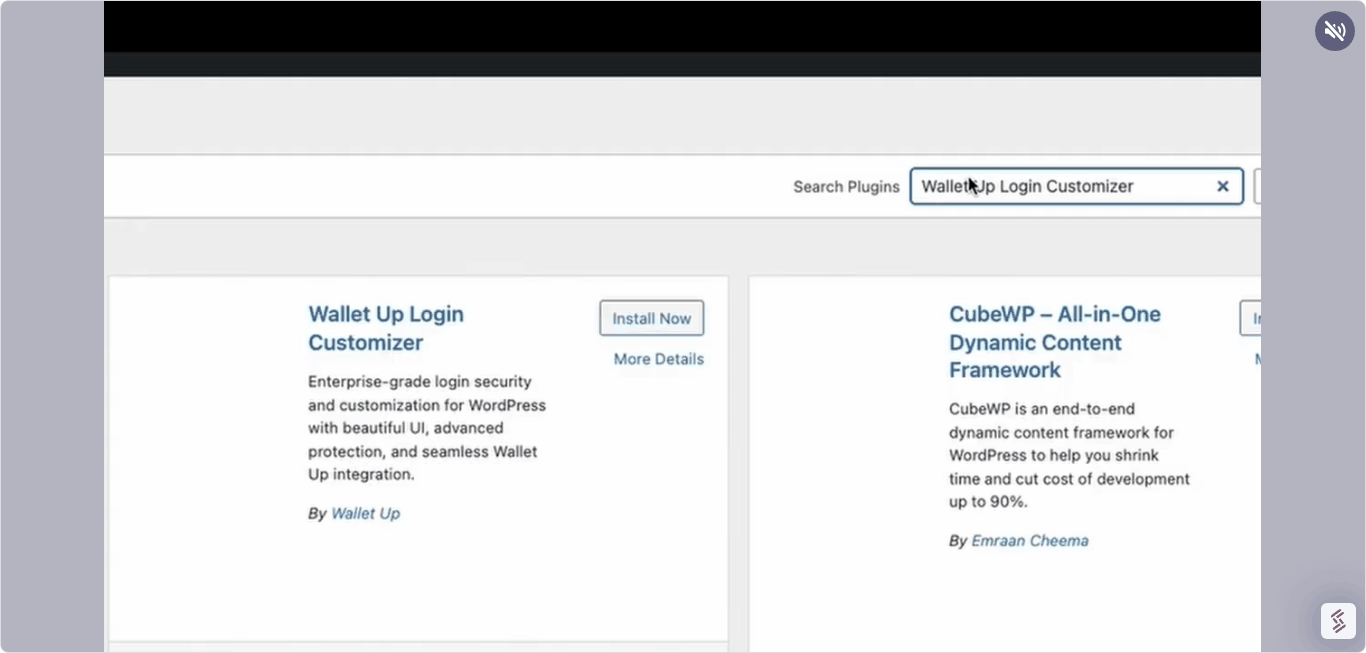Visit the Wallet Up author link
This screenshot has height=653, width=1366.
365,513
